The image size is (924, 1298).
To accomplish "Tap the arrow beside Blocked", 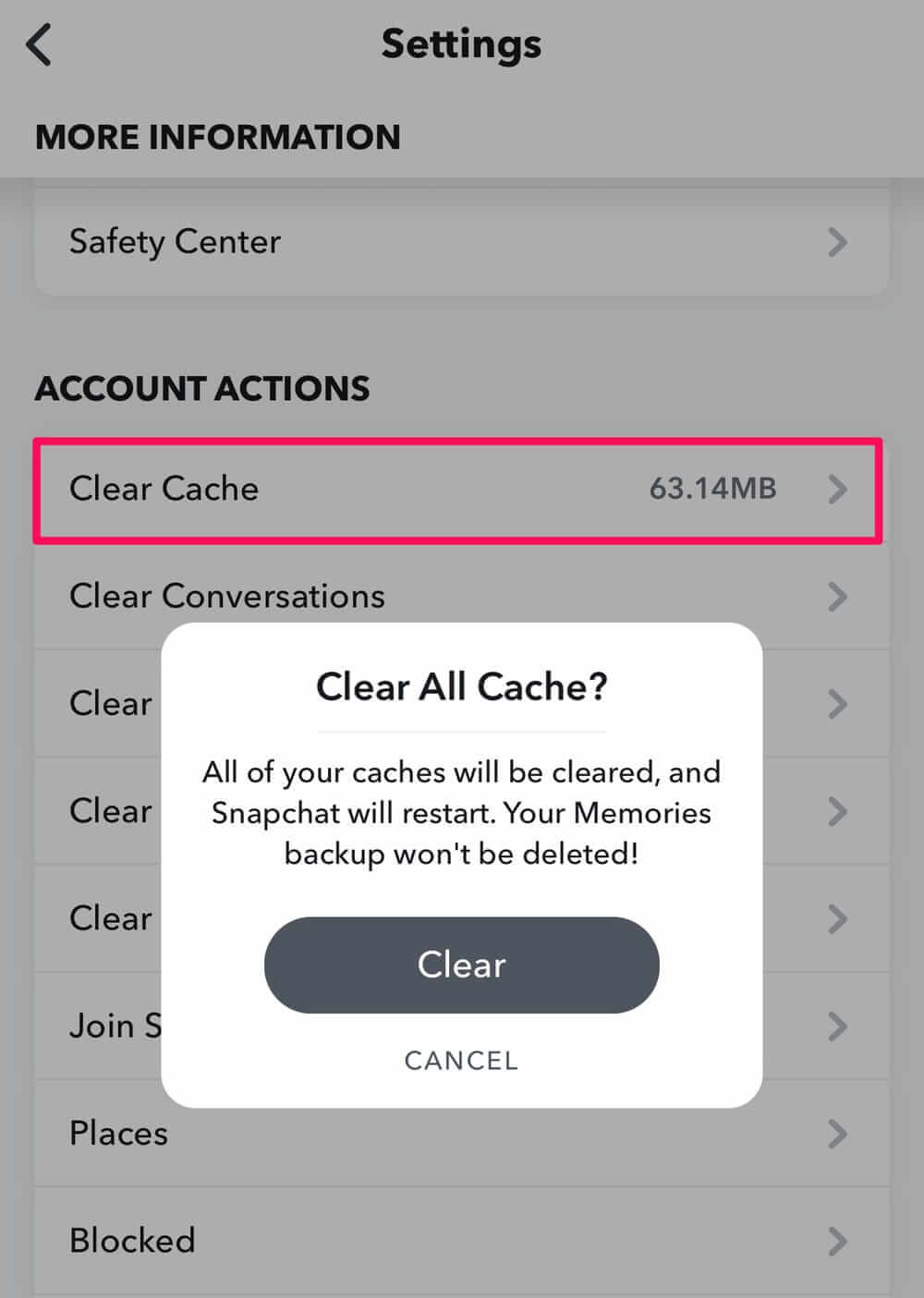I will (x=837, y=1241).
